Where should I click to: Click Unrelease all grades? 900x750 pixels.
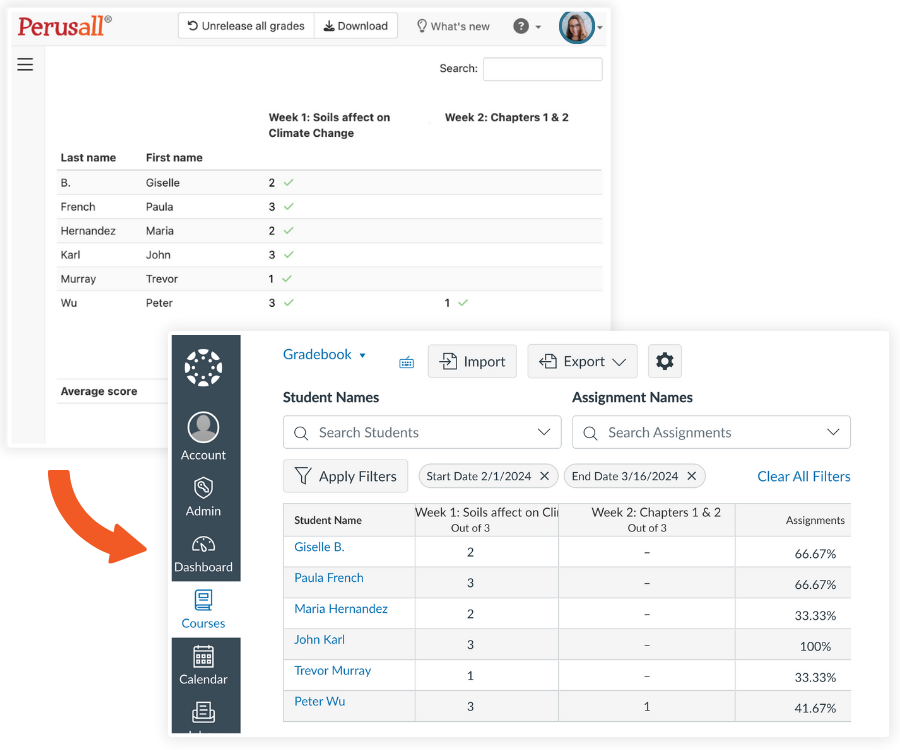point(245,25)
